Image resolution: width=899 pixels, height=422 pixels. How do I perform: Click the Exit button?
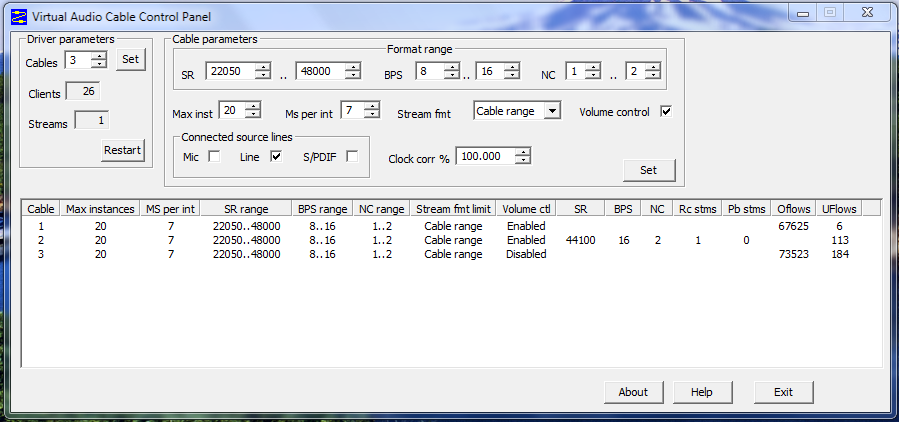pyautogui.click(x=783, y=392)
